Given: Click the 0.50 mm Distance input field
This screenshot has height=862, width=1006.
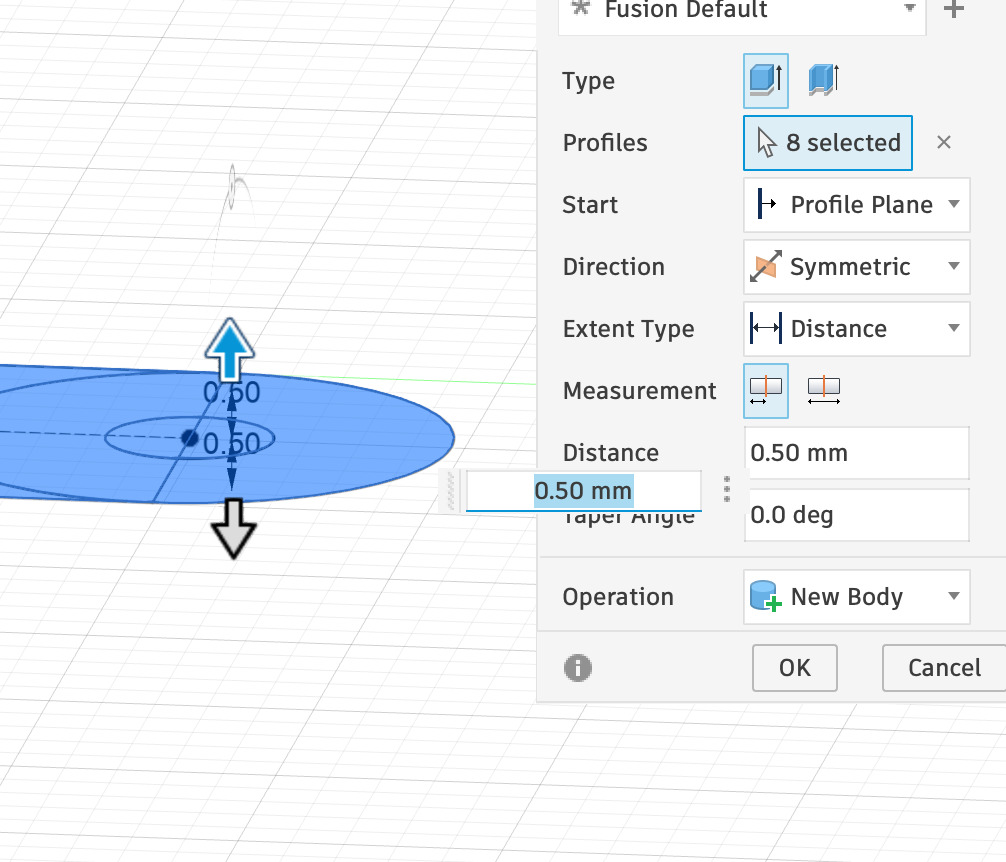Looking at the screenshot, I should click(x=857, y=452).
